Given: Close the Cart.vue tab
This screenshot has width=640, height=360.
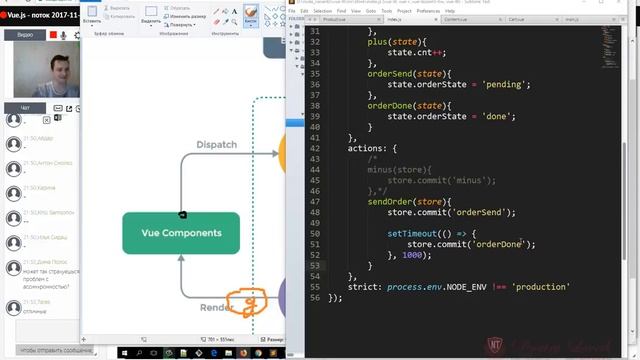Looking at the screenshot, I should point(556,20).
